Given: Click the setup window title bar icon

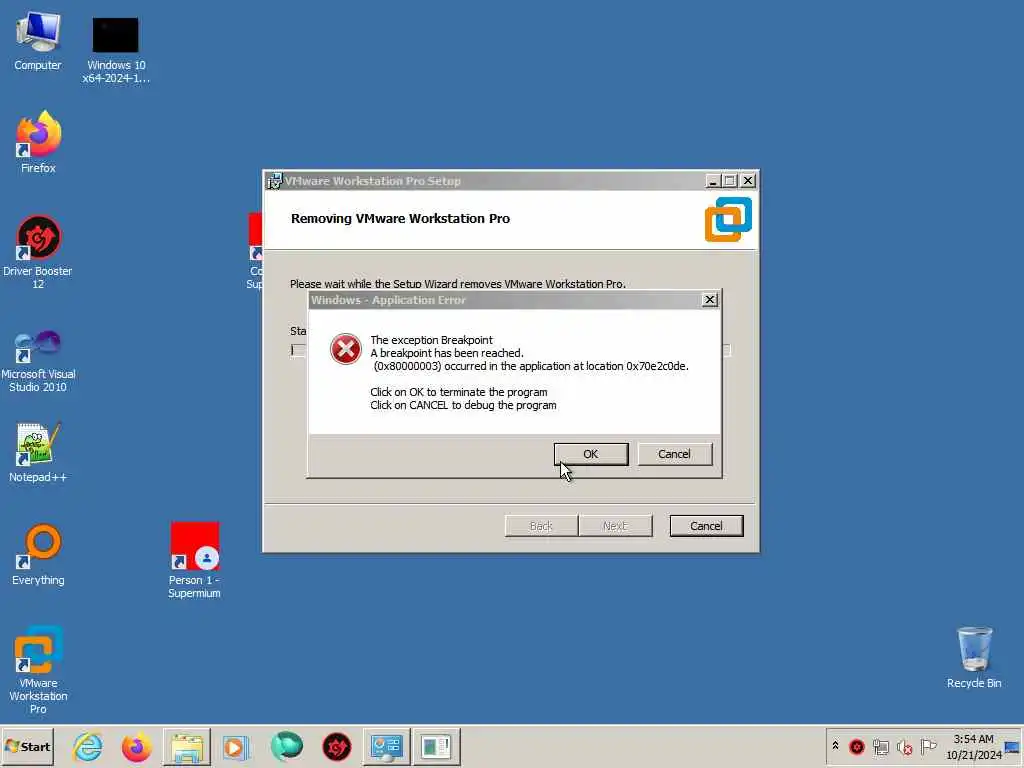Looking at the screenshot, I should click(x=274, y=181).
